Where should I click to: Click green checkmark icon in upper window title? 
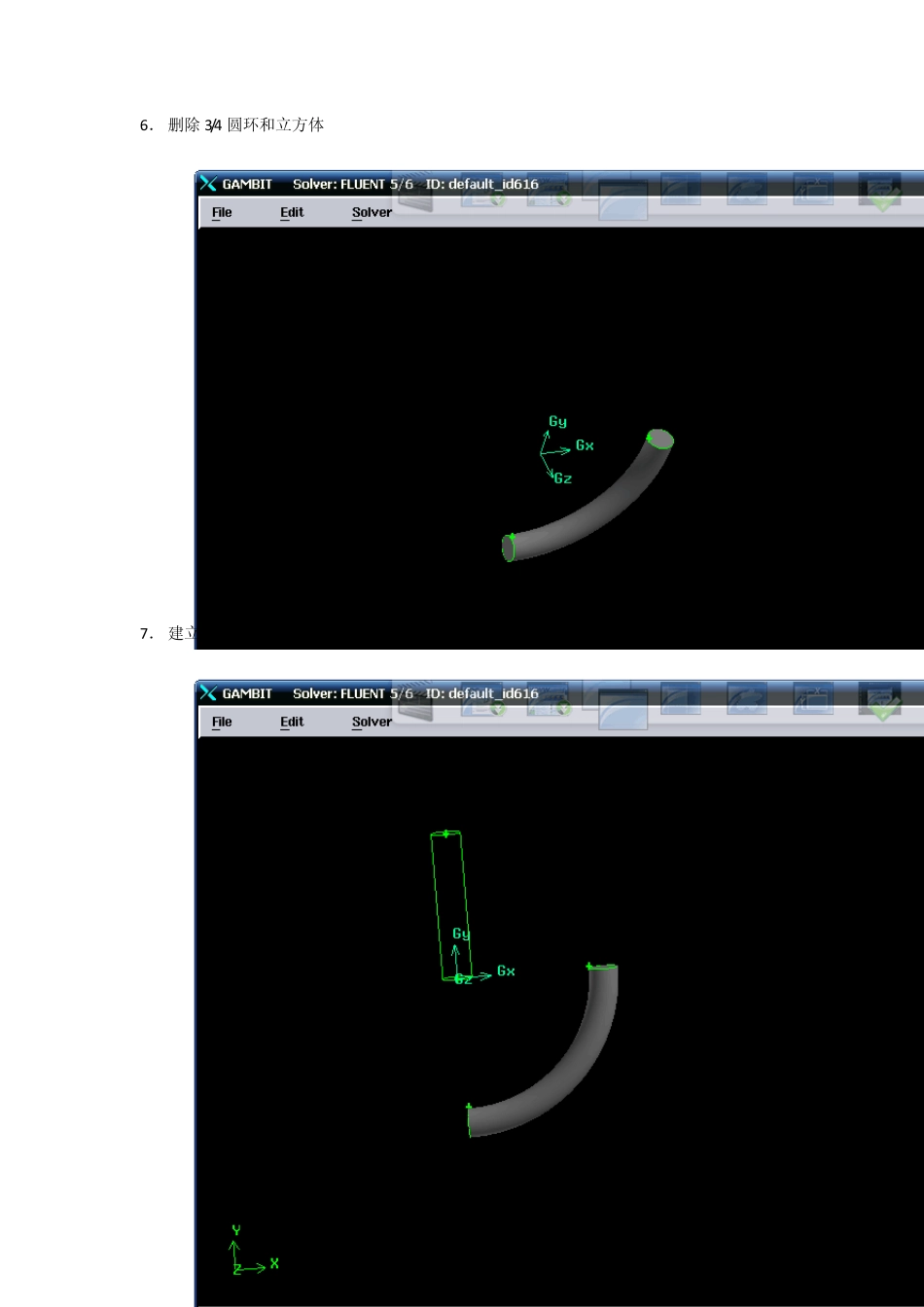point(884,195)
